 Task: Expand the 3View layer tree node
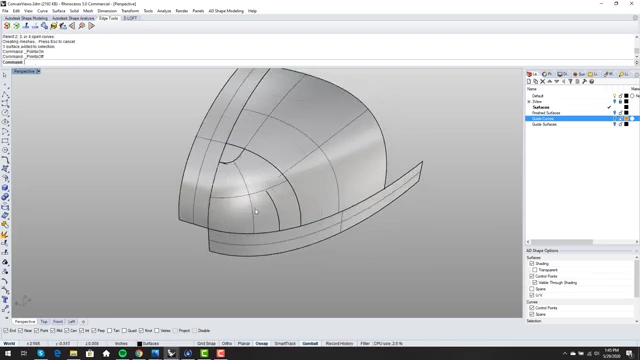click(529, 102)
